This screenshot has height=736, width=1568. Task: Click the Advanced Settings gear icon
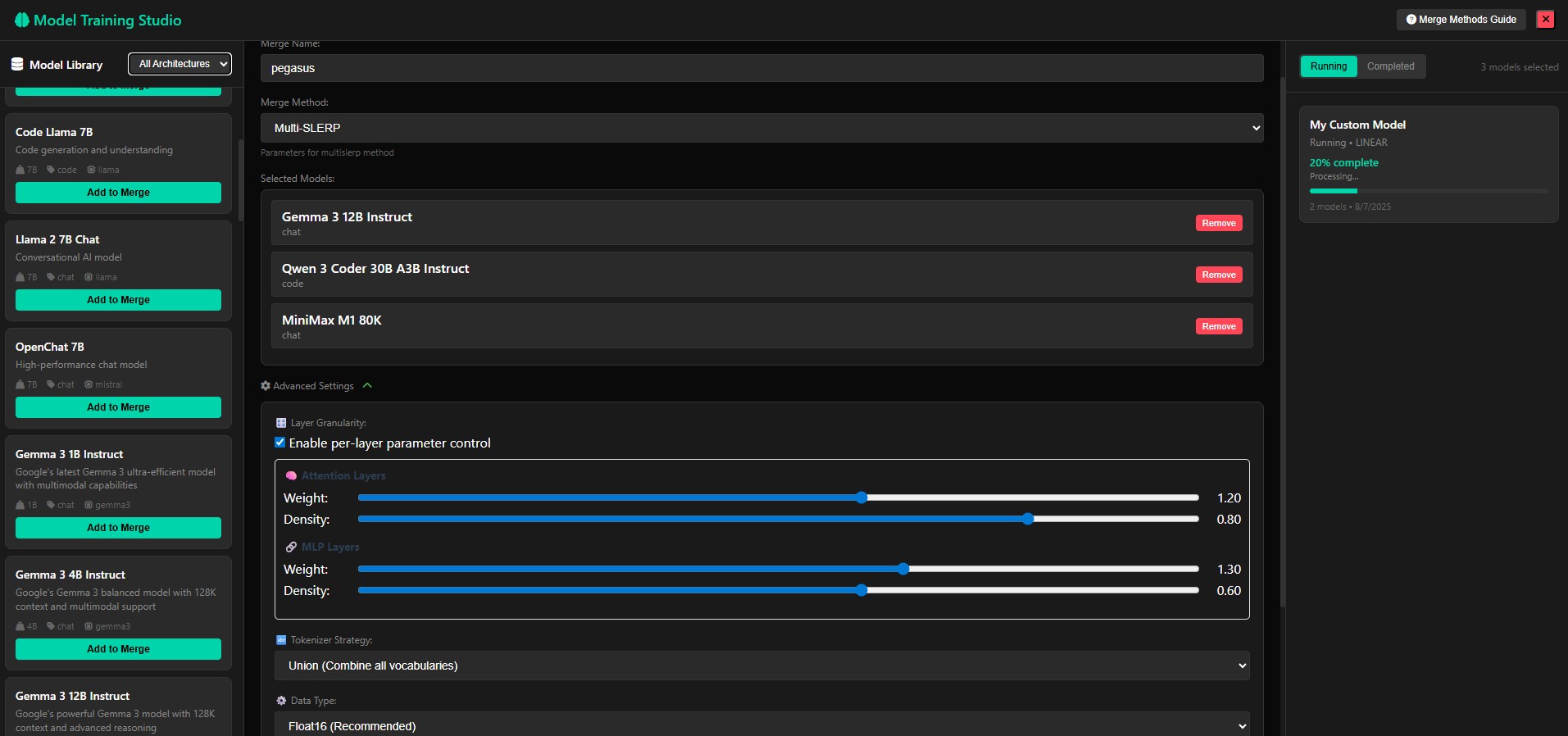pos(266,386)
